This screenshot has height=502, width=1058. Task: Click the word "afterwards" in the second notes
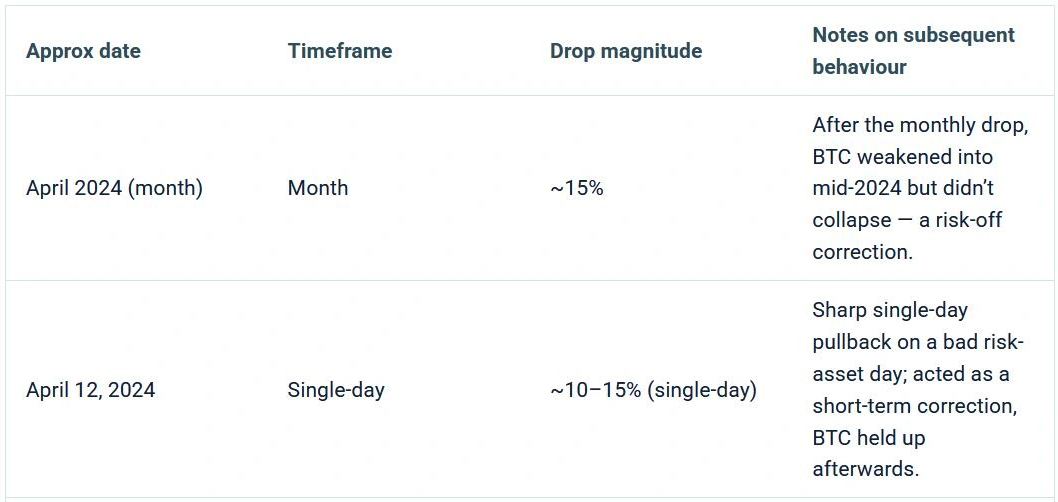pos(864,470)
